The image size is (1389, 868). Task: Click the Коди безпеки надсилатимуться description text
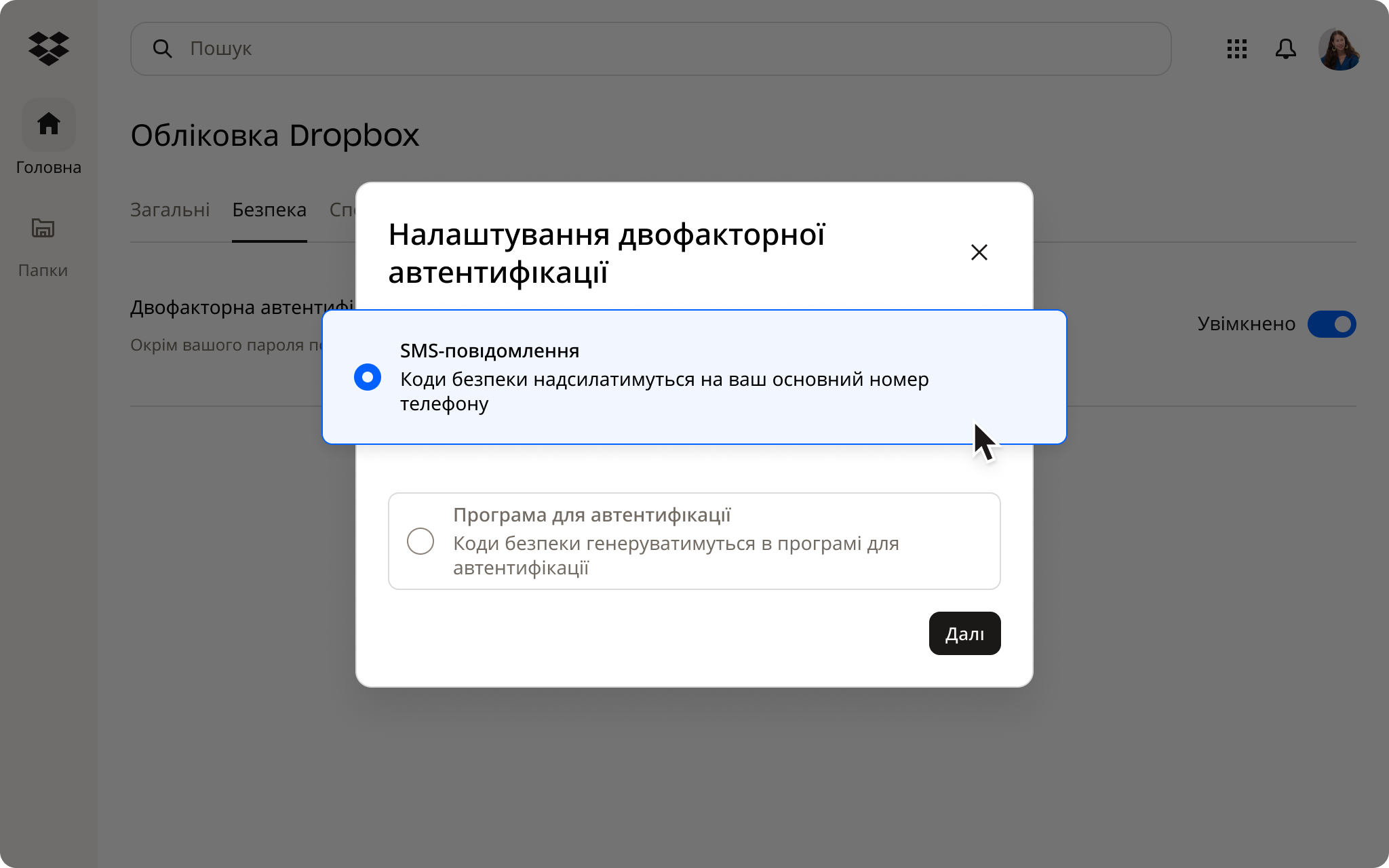665,391
